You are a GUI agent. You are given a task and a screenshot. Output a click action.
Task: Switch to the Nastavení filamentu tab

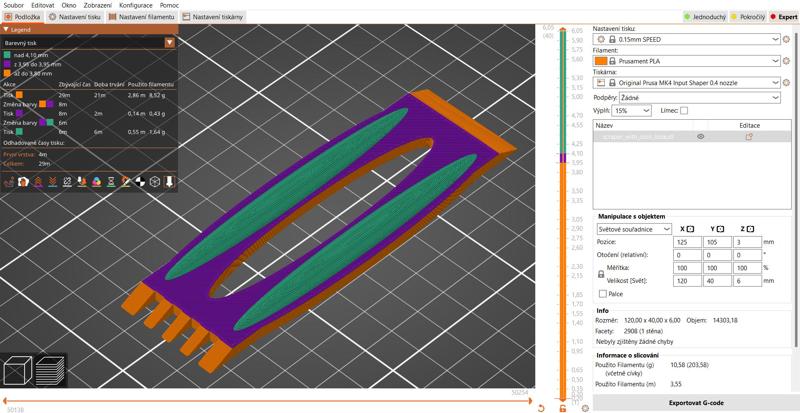142,17
